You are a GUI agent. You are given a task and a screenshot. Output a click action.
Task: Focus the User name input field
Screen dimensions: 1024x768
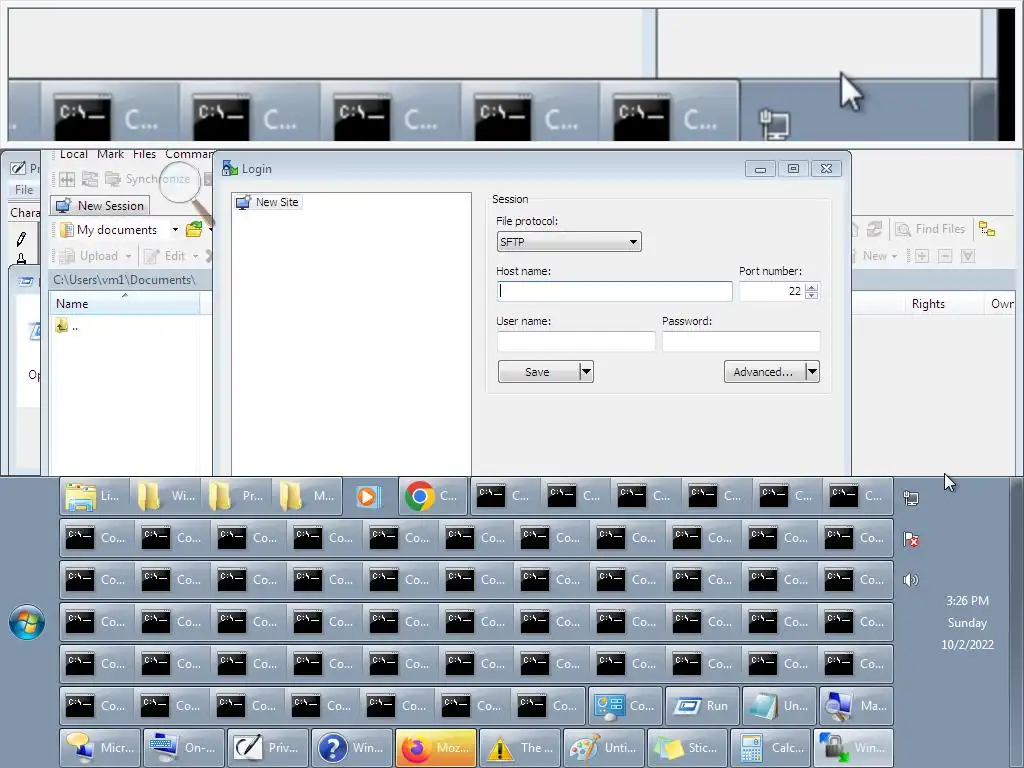[576, 341]
